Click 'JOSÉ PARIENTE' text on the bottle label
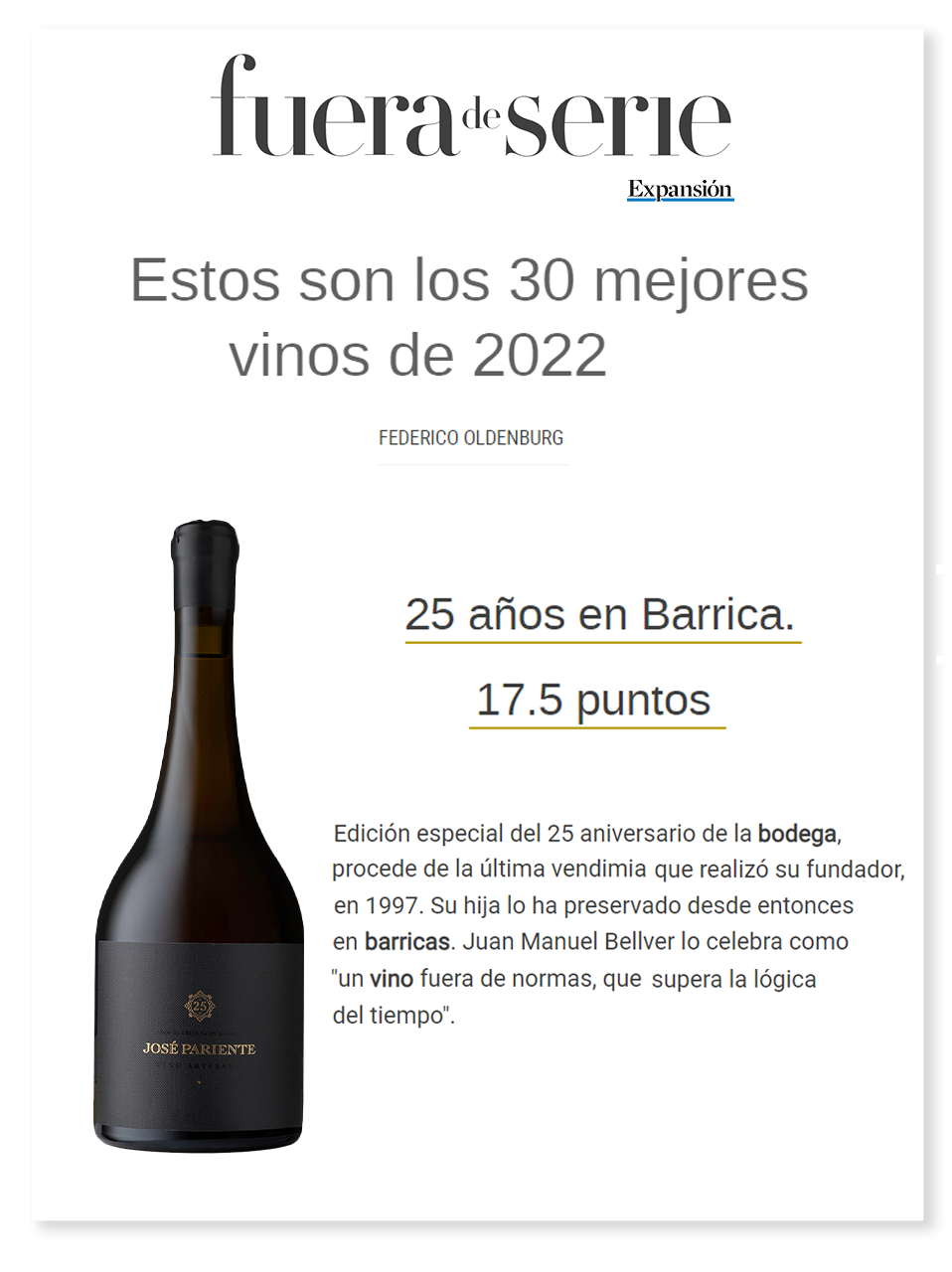 [x=199, y=1048]
